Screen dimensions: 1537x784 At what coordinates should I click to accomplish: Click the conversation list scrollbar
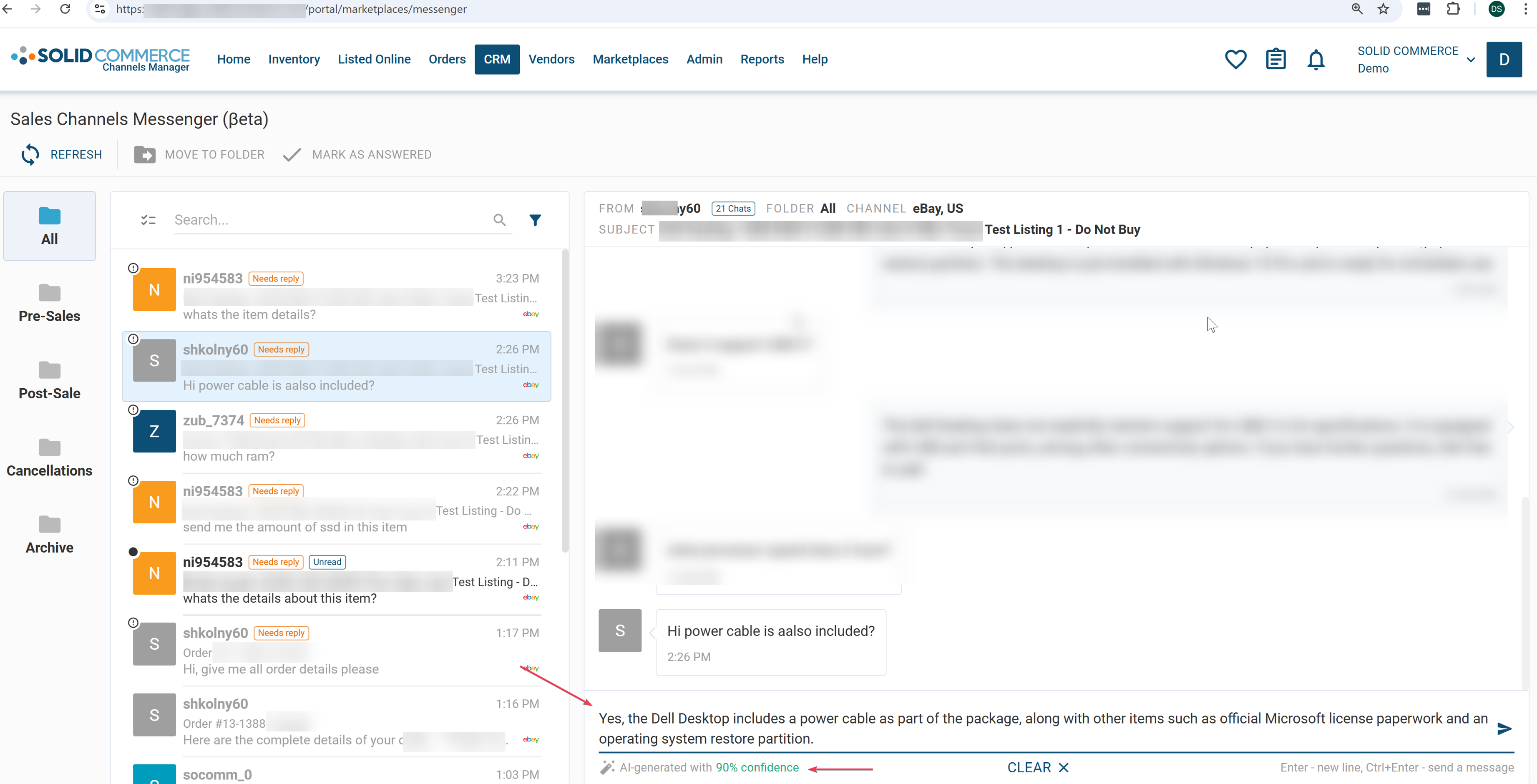click(564, 401)
